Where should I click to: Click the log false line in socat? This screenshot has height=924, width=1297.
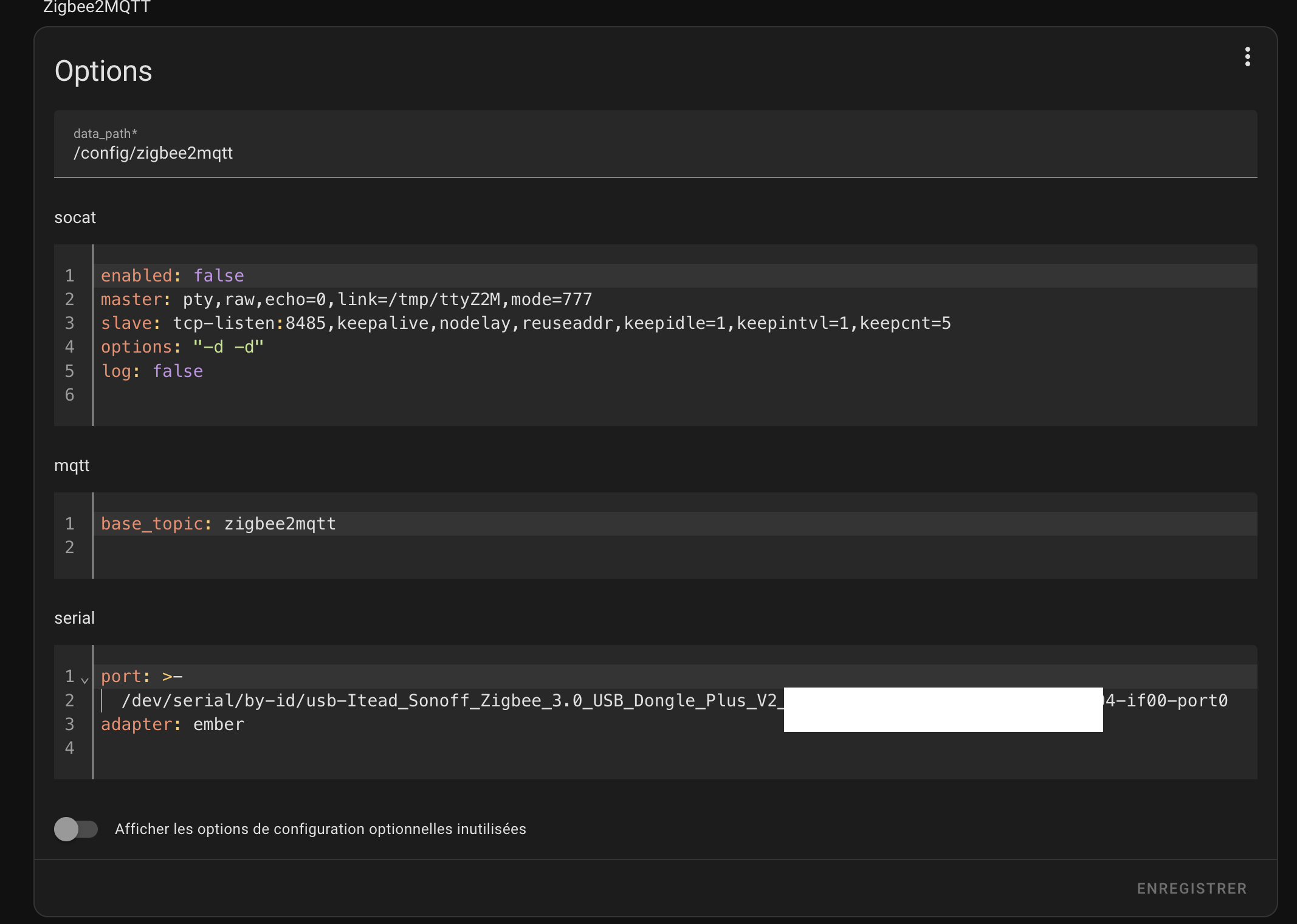coord(152,371)
